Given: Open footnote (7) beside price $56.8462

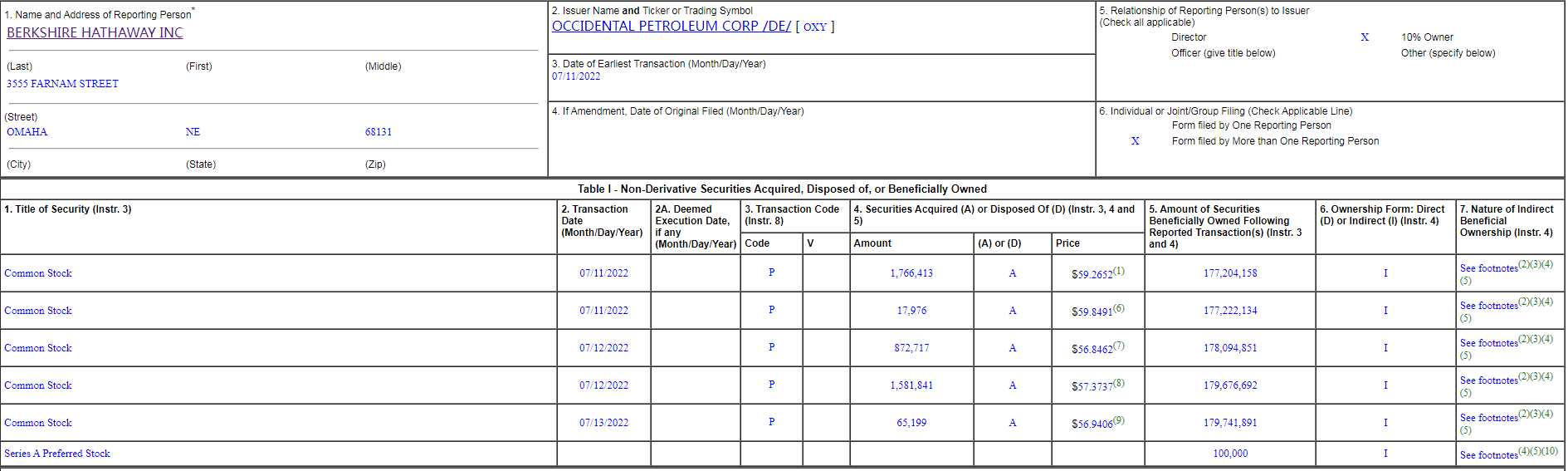Looking at the screenshot, I should (x=1119, y=346).
